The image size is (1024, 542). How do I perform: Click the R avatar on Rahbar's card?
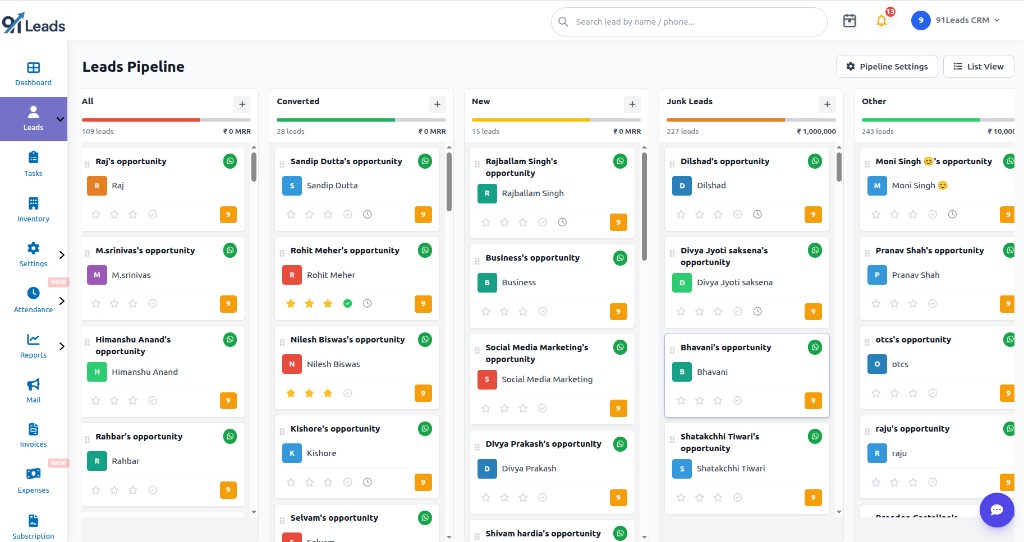pyautogui.click(x=97, y=461)
